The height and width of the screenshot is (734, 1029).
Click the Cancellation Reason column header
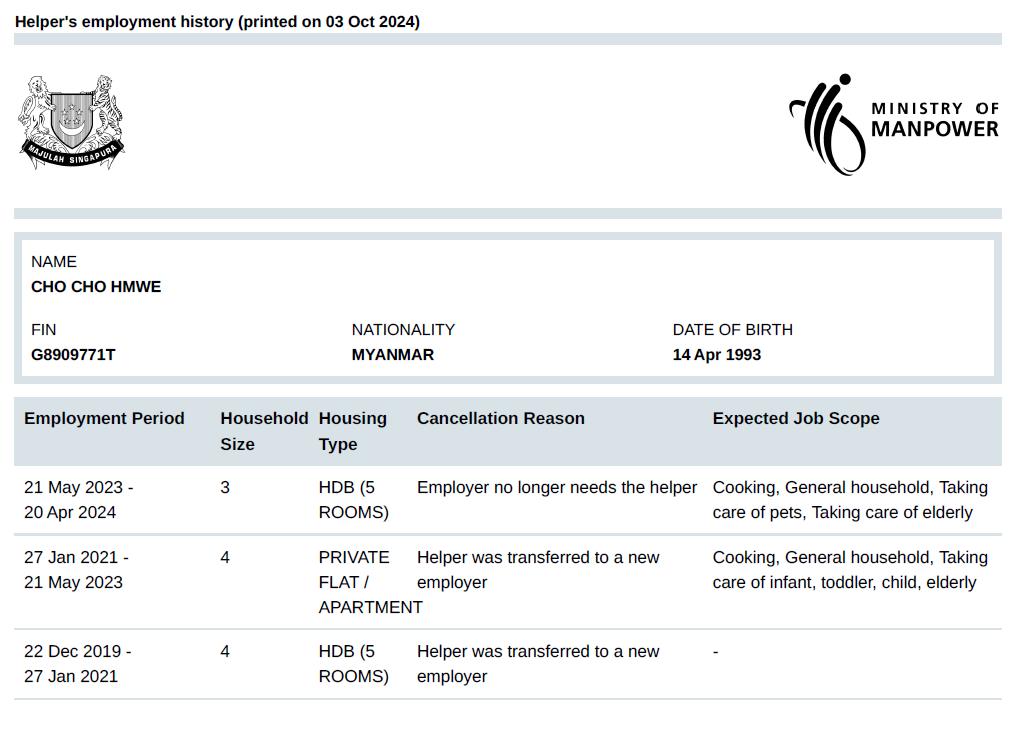tap(500, 419)
